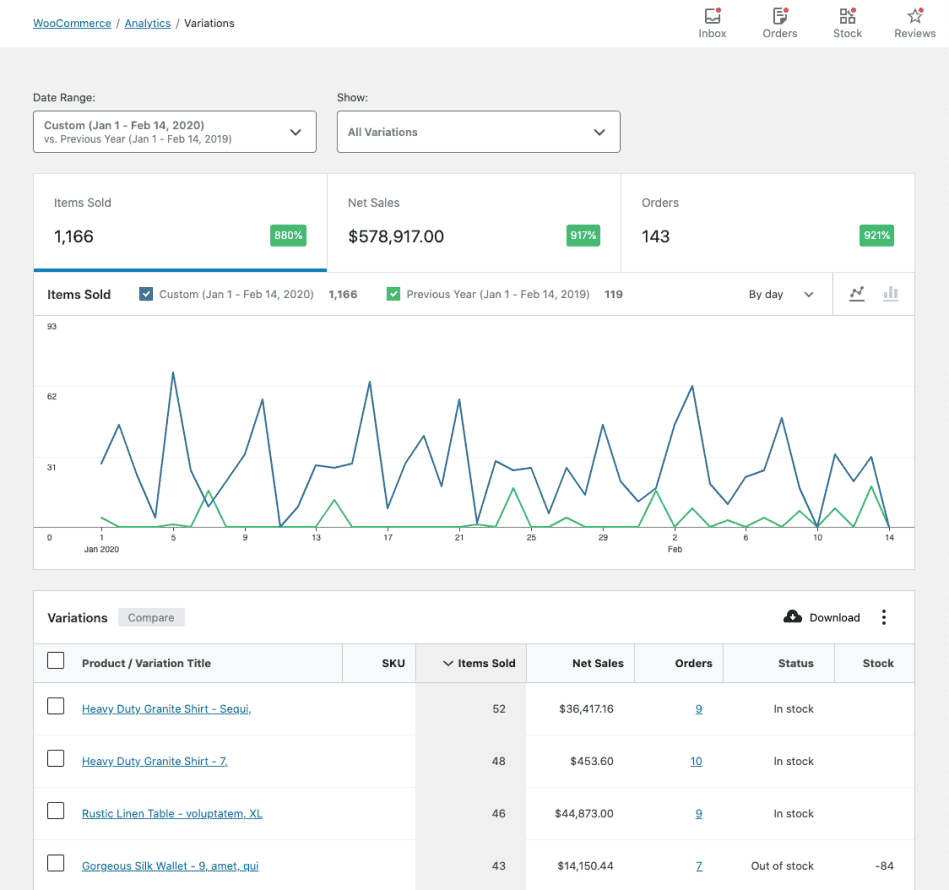949x890 pixels.
Task: Open the Rustic Linen Table variation link
Action: coord(171,813)
